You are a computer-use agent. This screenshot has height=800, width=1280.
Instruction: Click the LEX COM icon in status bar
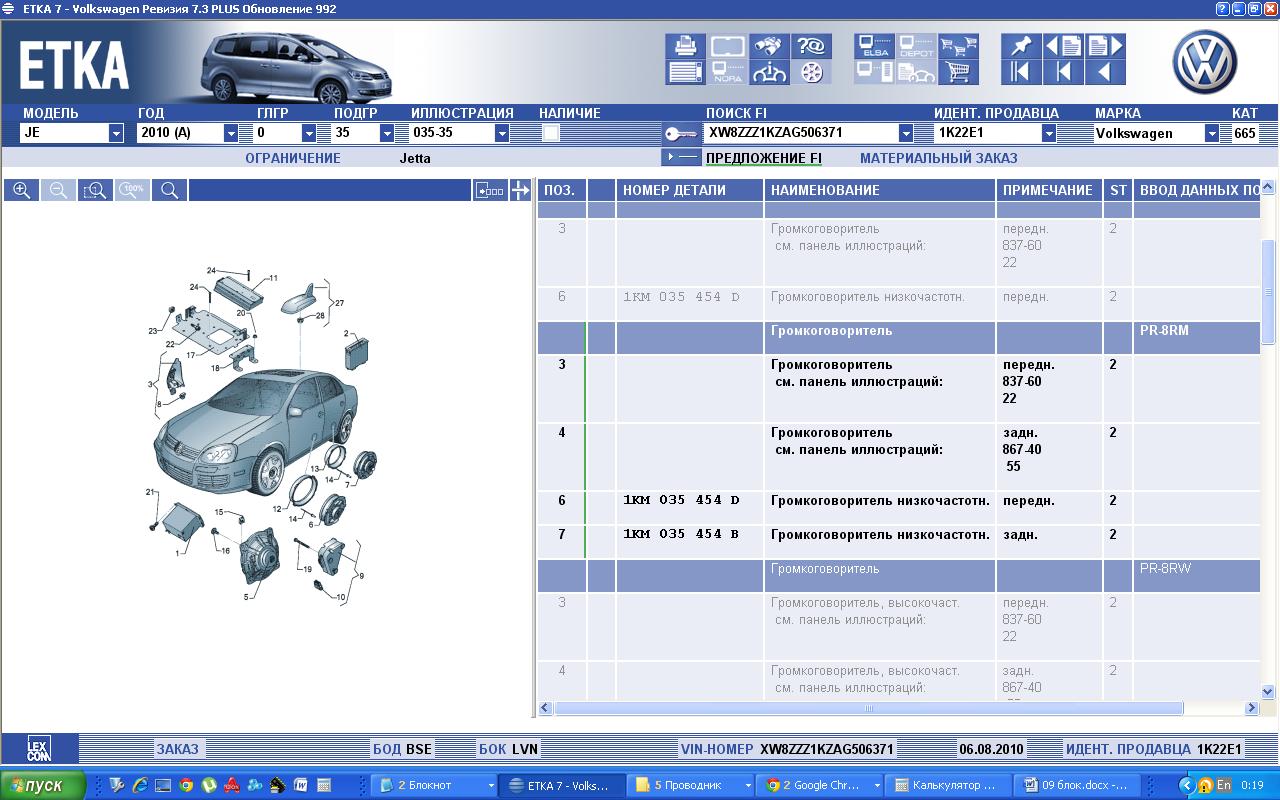[x=39, y=749]
